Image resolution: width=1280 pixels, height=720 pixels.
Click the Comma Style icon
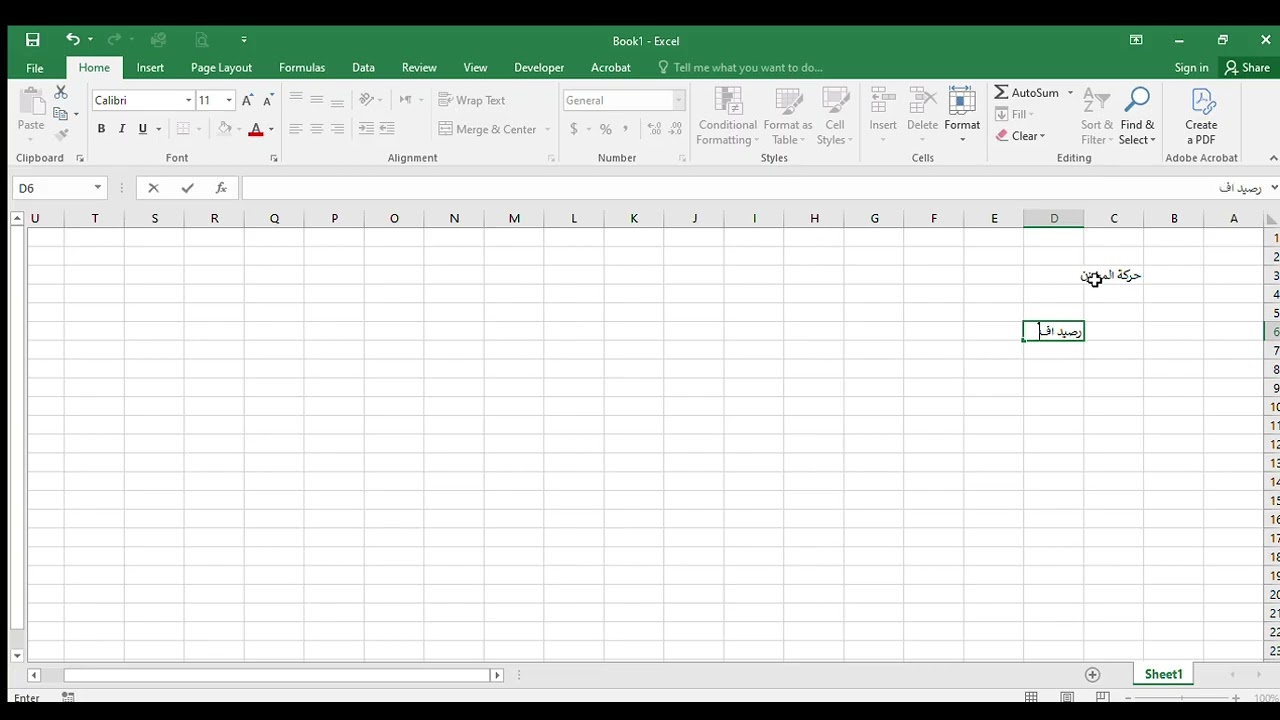pos(626,129)
